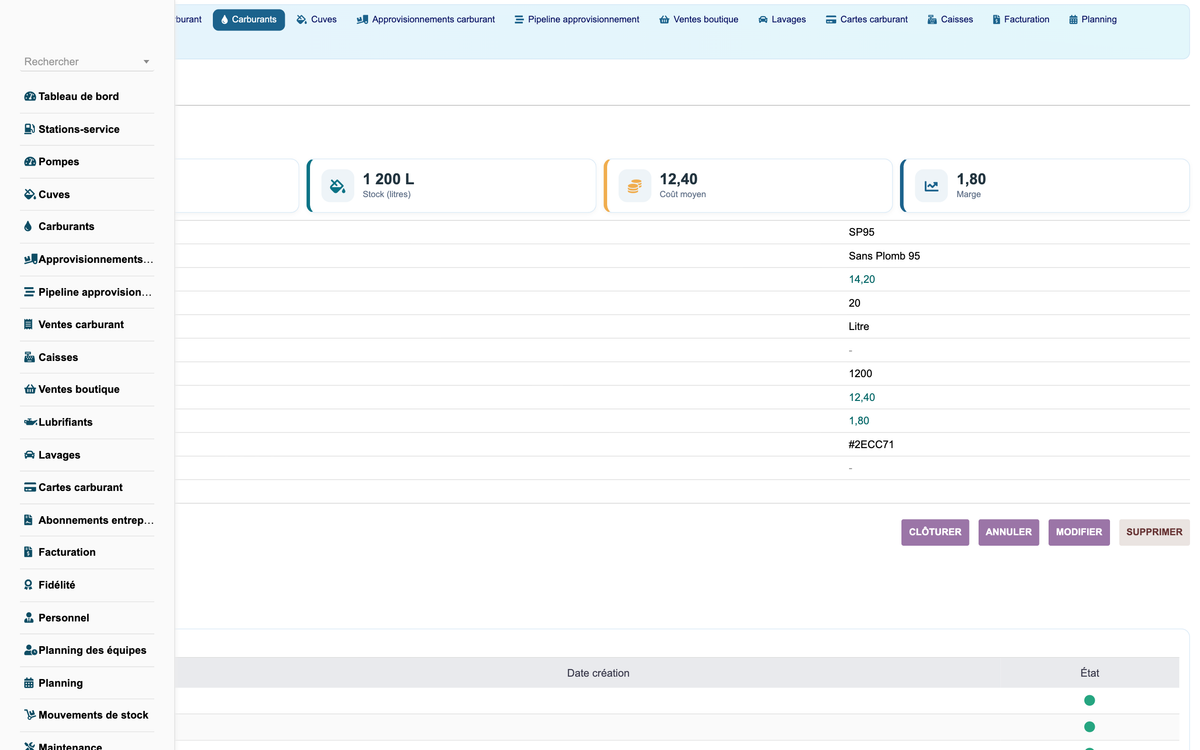
Task: Click the coins icon on Coût moyen card
Action: [634, 186]
